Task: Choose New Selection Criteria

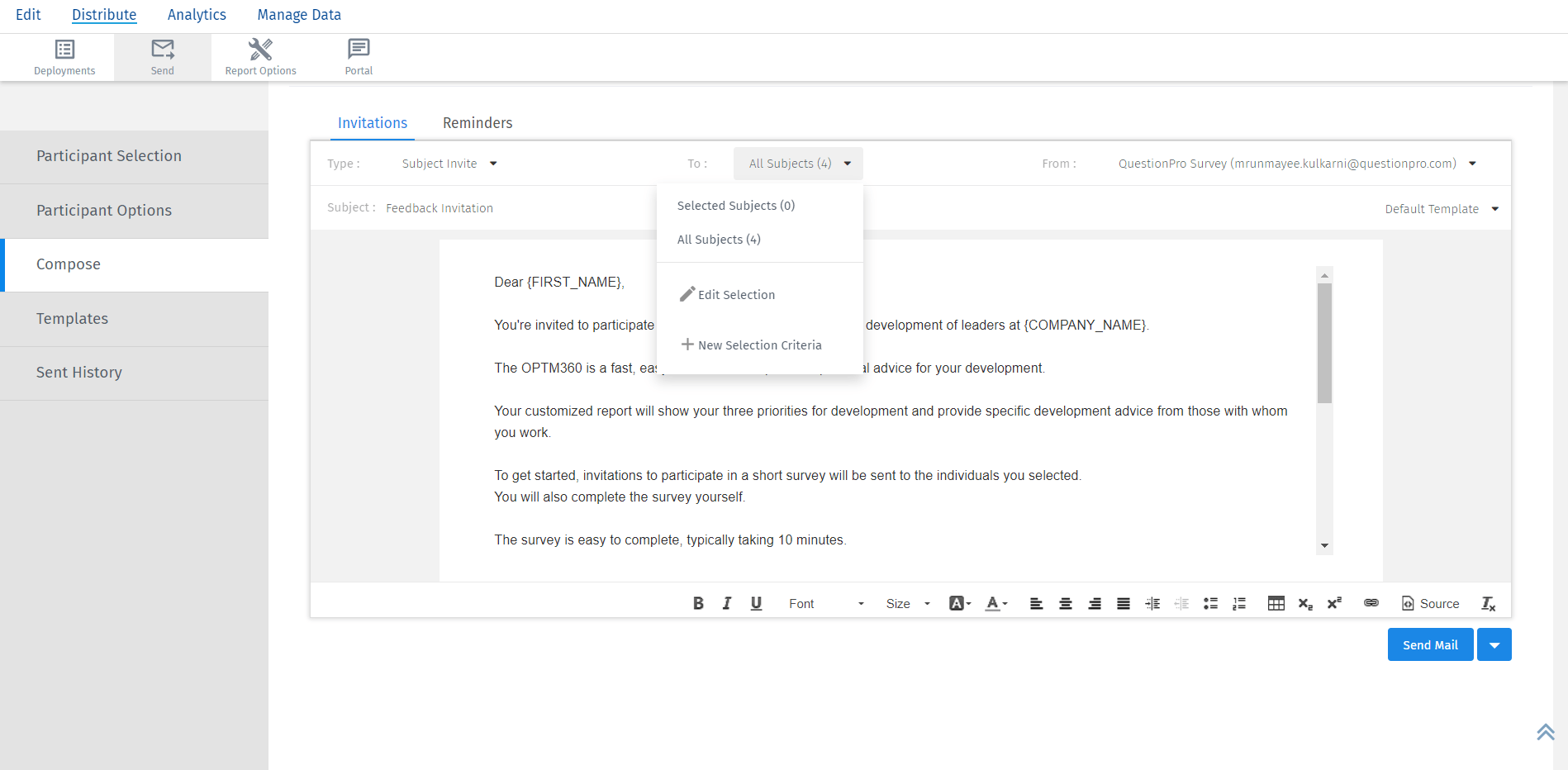Action: point(751,345)
